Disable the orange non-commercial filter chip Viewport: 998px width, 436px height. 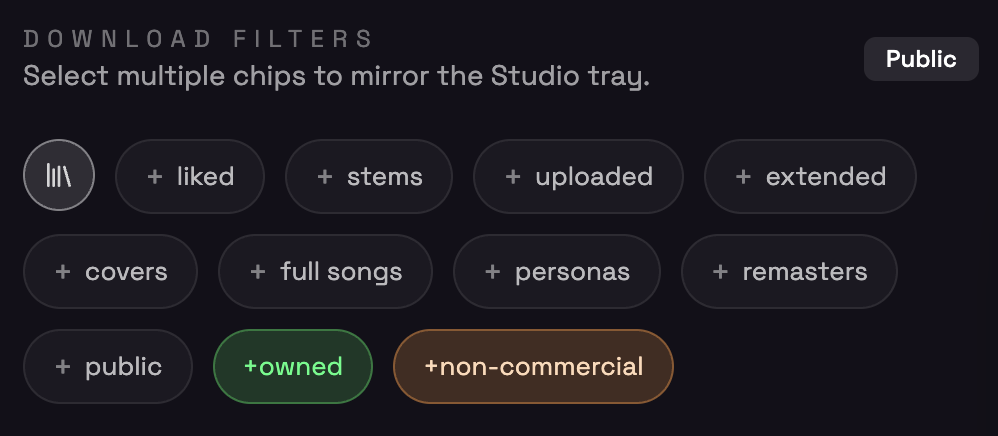[533, 367]
